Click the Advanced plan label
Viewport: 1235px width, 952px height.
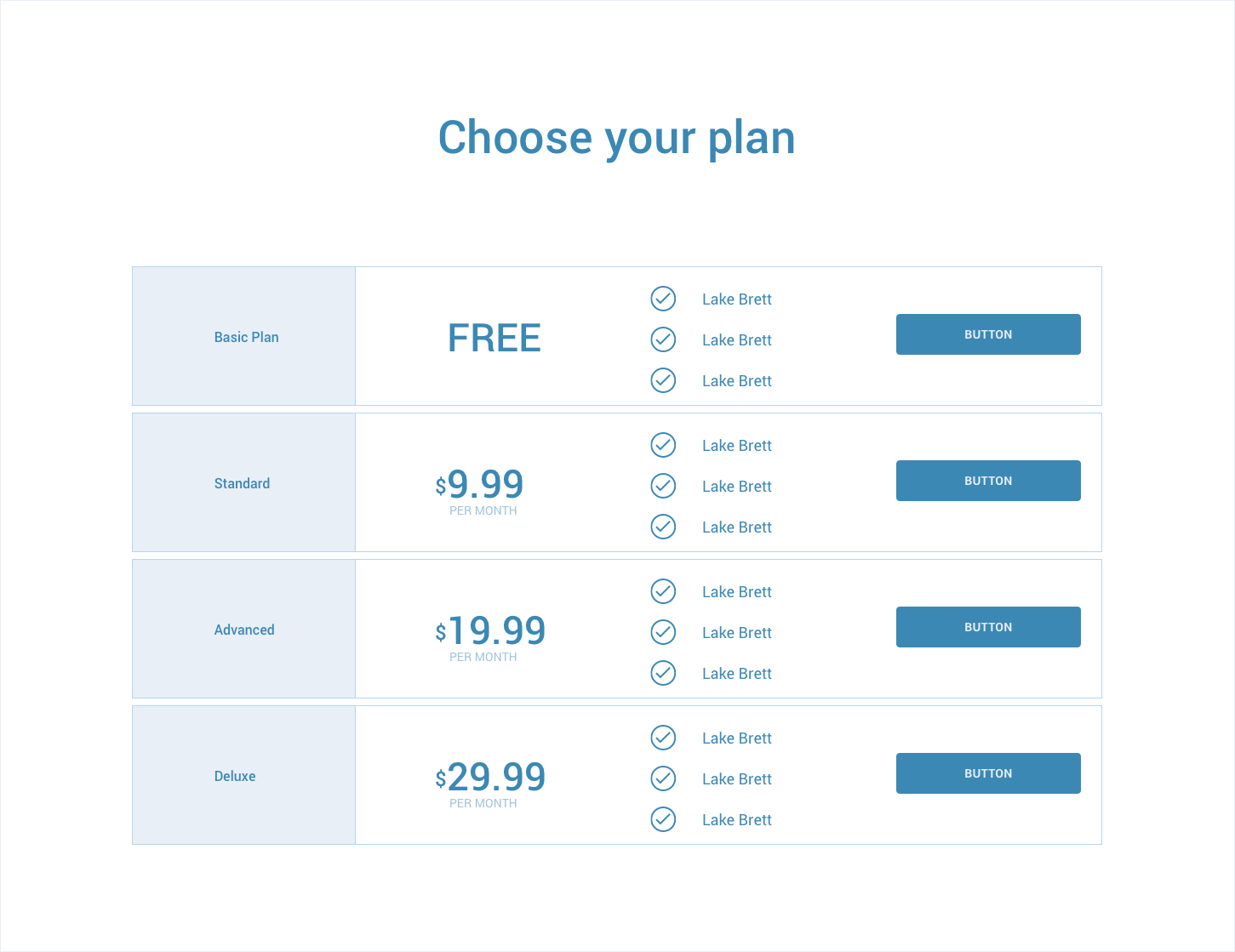tap(244, 630)
